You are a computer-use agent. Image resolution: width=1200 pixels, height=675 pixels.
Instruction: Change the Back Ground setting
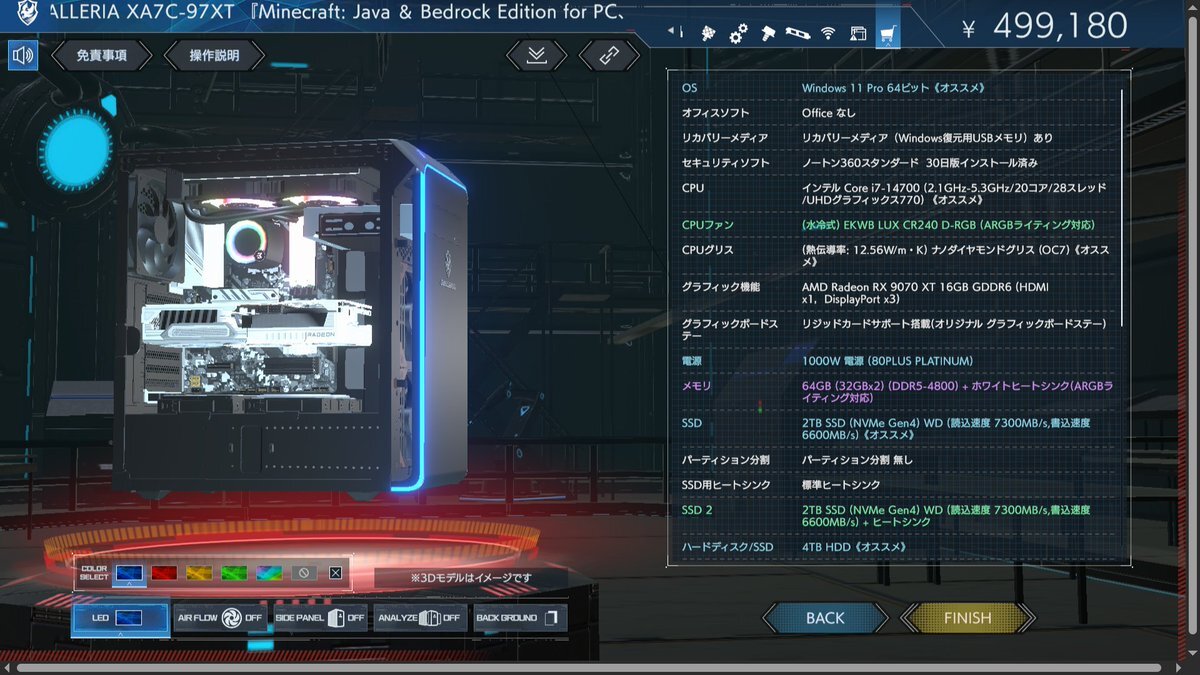tap(520, 618)
